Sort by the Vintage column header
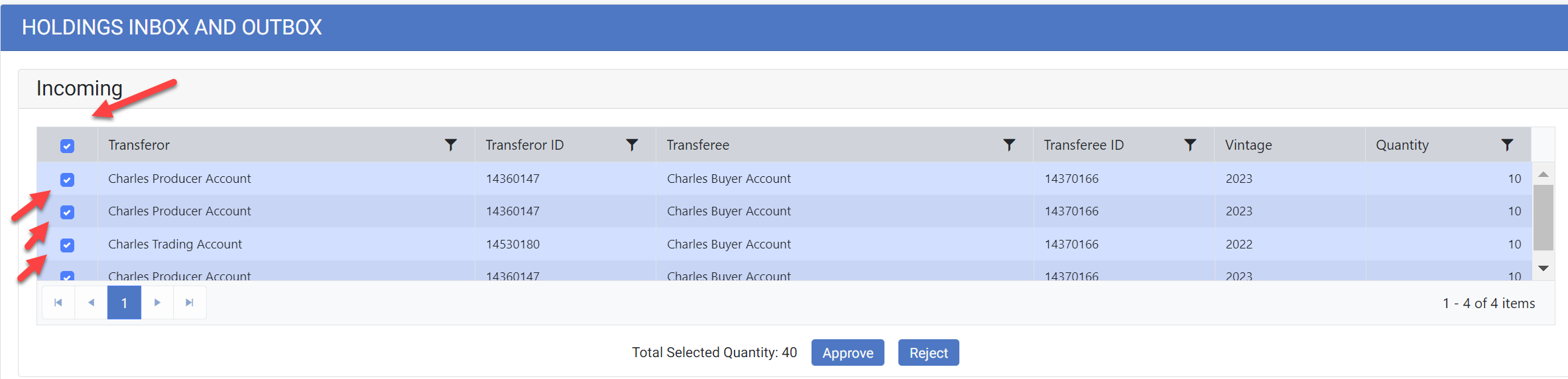Viewport: 1568px width, 379px height. tap(1248, 144)
